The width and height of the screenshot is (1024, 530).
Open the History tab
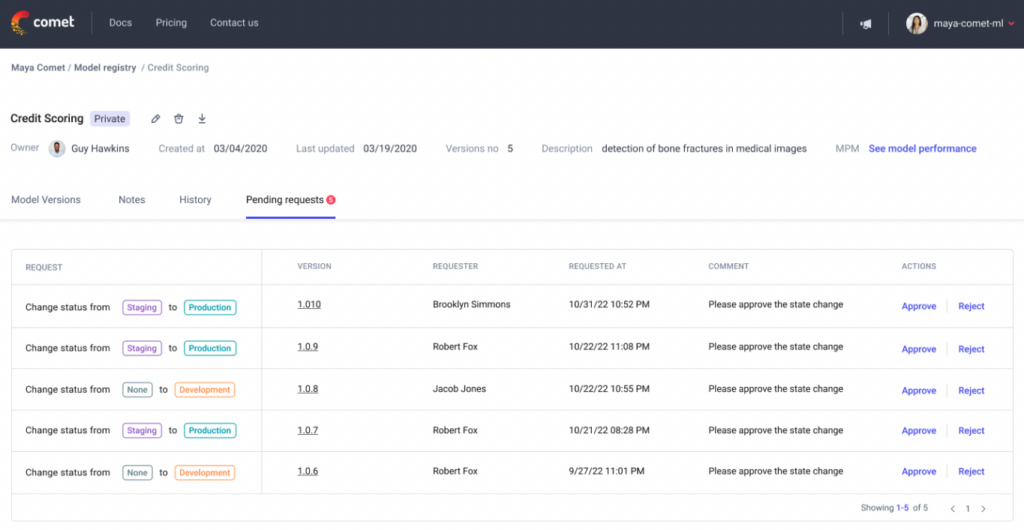coord(195,200)
